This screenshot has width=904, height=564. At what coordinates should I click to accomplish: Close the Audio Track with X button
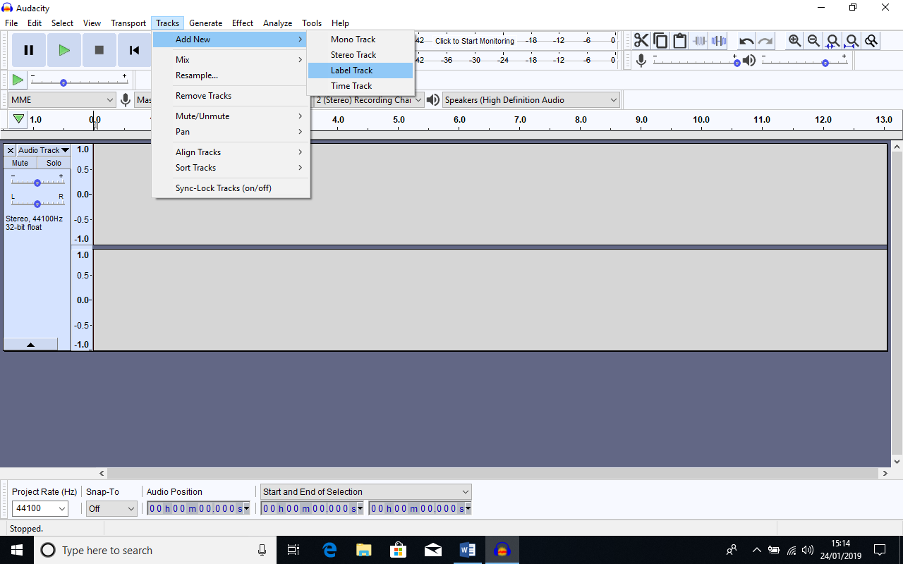coord(10,150)
